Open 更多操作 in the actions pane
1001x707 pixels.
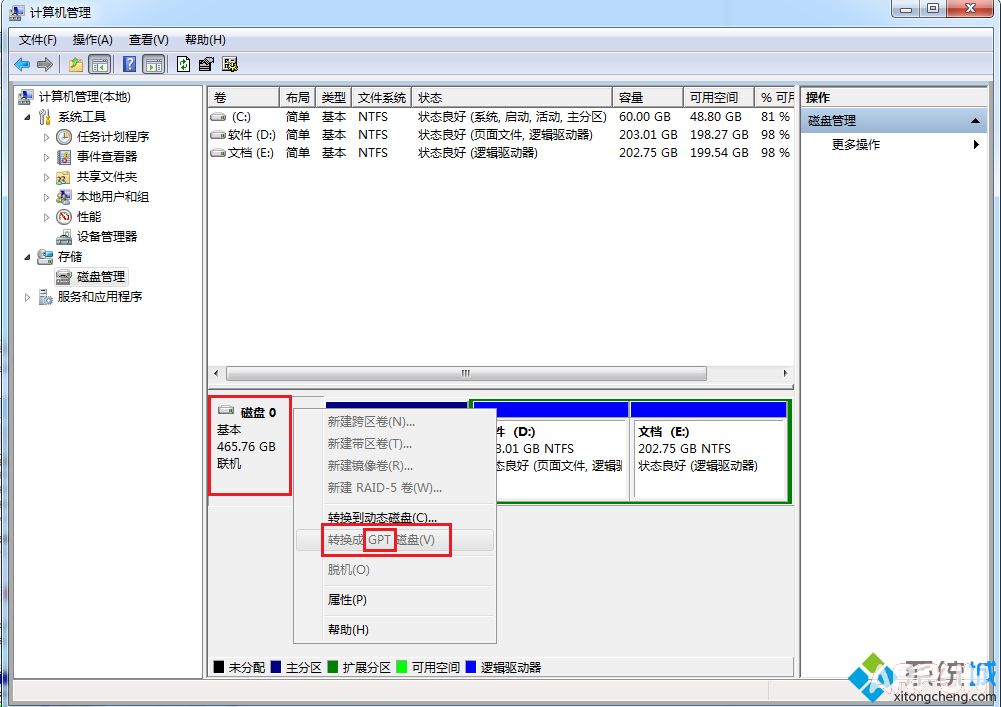tap(856, 145)
